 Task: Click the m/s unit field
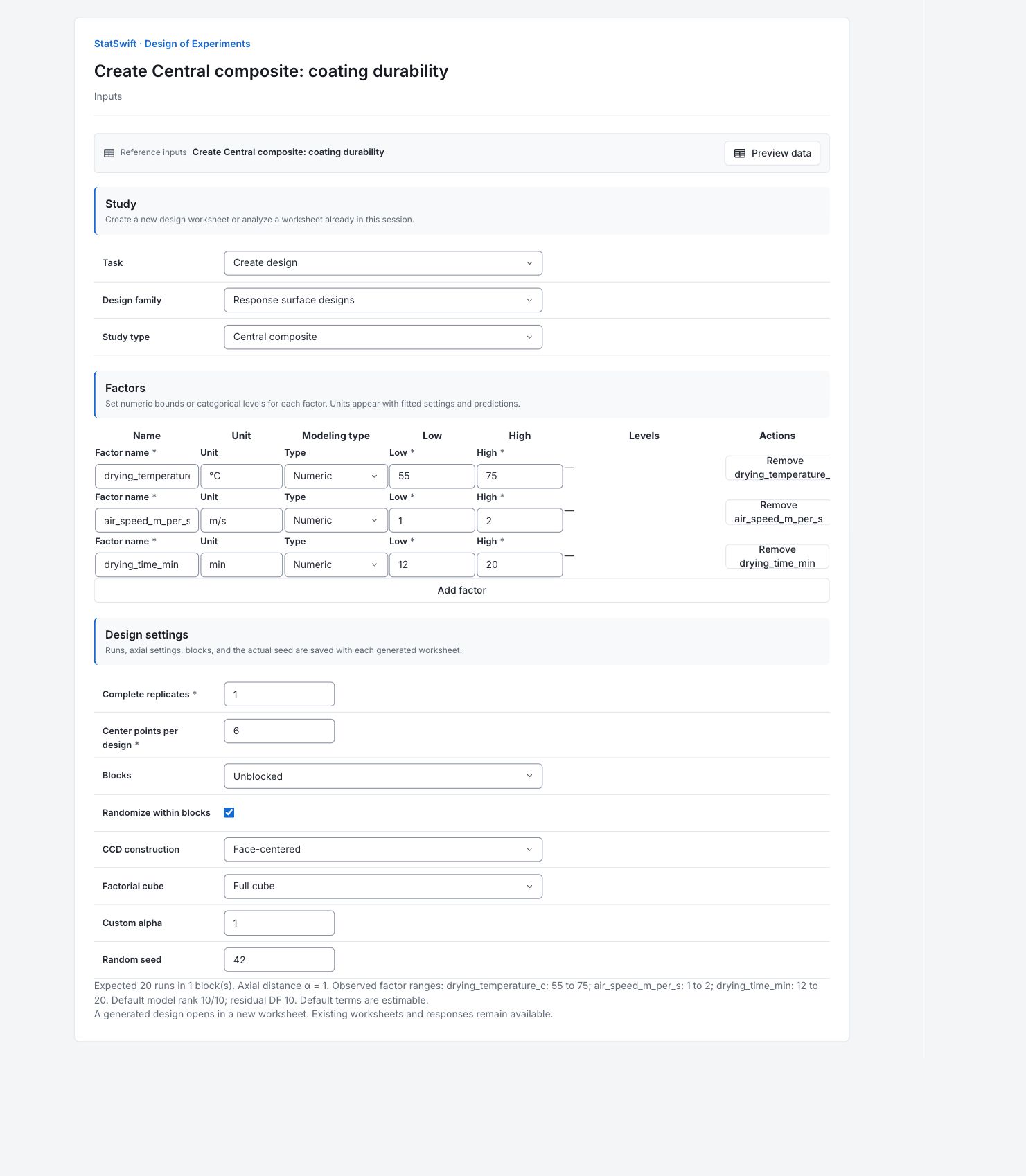(241, 521)
